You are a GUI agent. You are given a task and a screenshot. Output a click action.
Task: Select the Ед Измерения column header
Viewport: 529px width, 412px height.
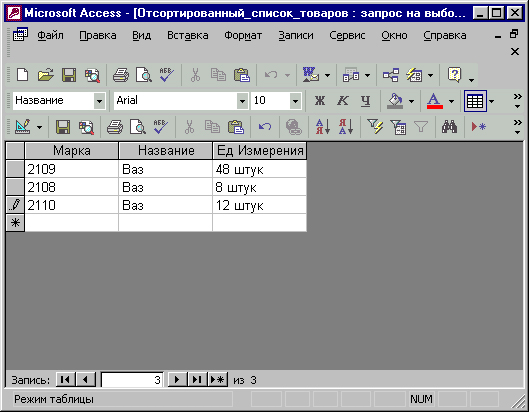260,150
